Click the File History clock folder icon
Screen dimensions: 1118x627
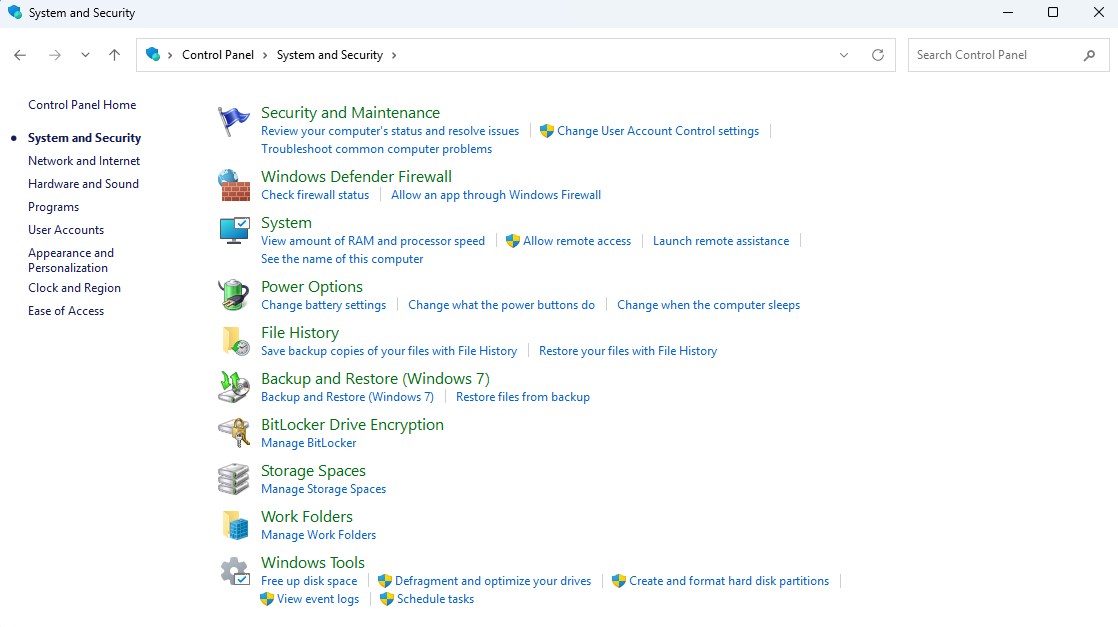(233, 340)
